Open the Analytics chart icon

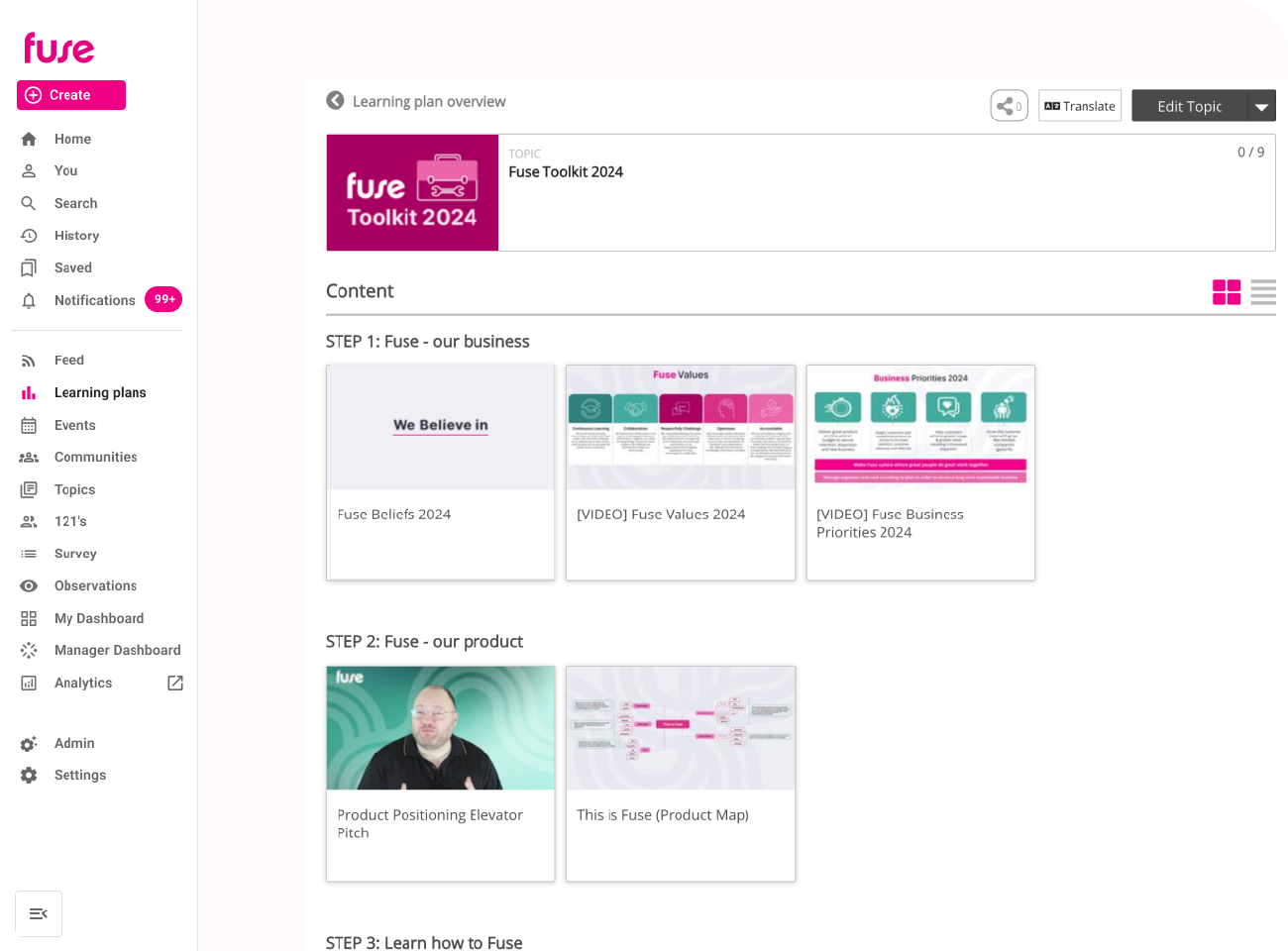29,684
